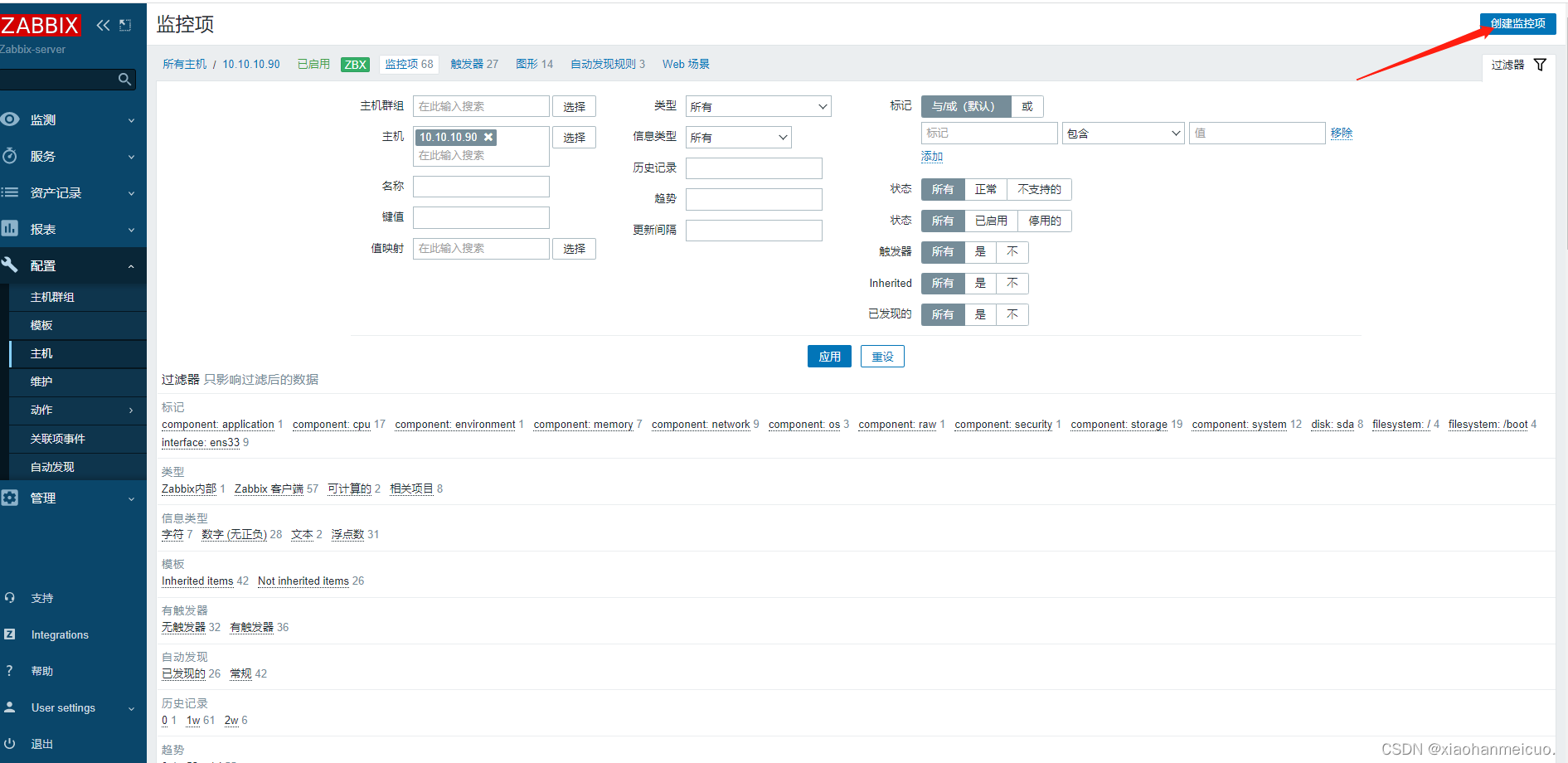Click the gear icon for 管理
Image resolution: width=1568 pixels, height=763 pixels.
10,498
